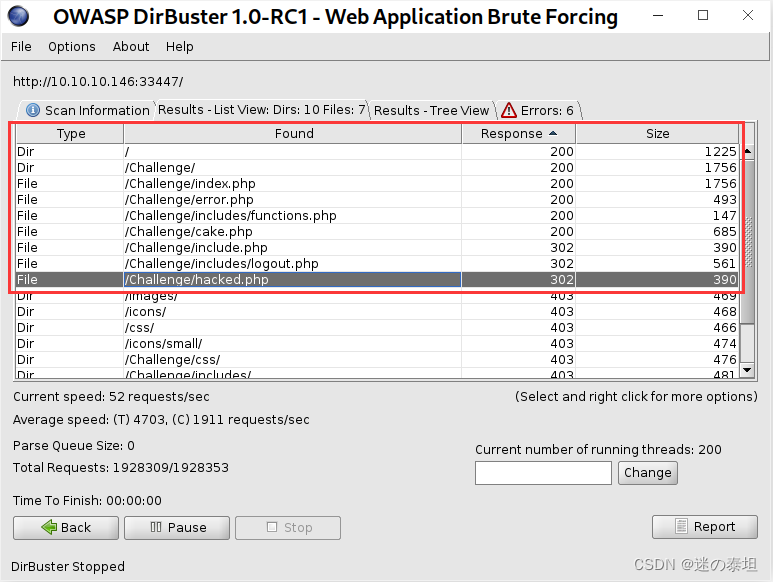Viewport: 773px width, 582px height.
Task: Select /Challenge/cake.php row
Action: click(377, 232)
